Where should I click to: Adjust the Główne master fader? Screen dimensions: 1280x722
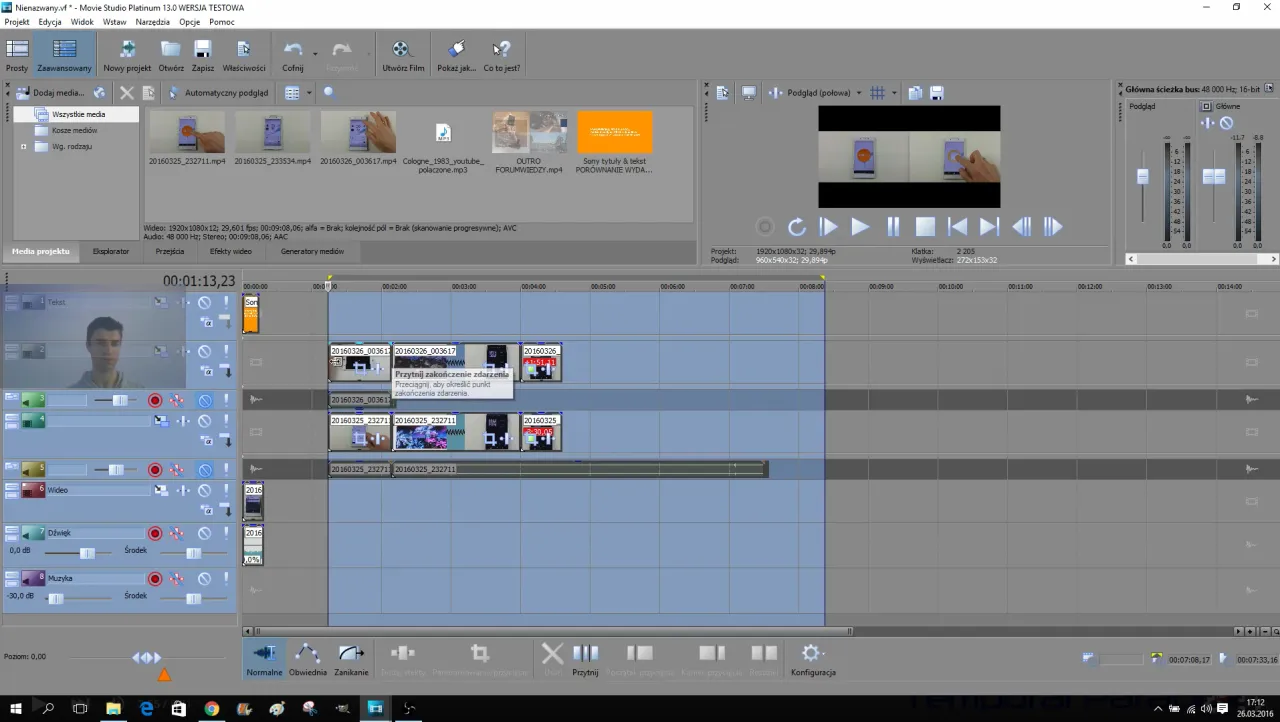tap(1214, 177)
